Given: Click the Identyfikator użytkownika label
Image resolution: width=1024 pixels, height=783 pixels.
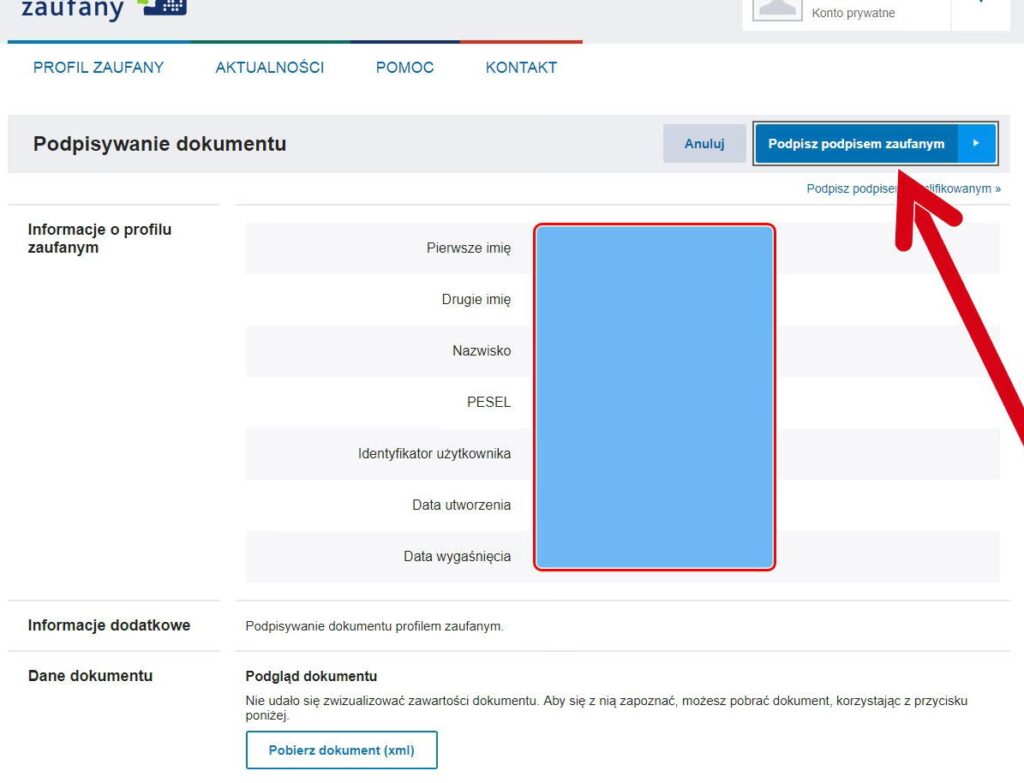Looking at the screenshot, I should 434,454.
